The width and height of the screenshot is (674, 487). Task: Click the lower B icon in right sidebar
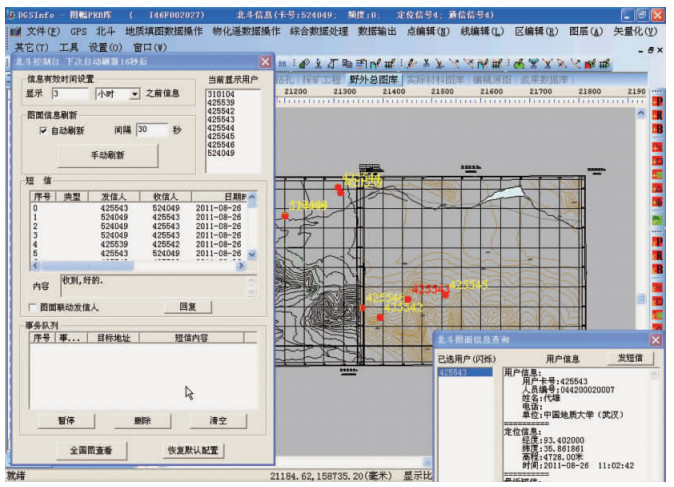tap(658, 270)
